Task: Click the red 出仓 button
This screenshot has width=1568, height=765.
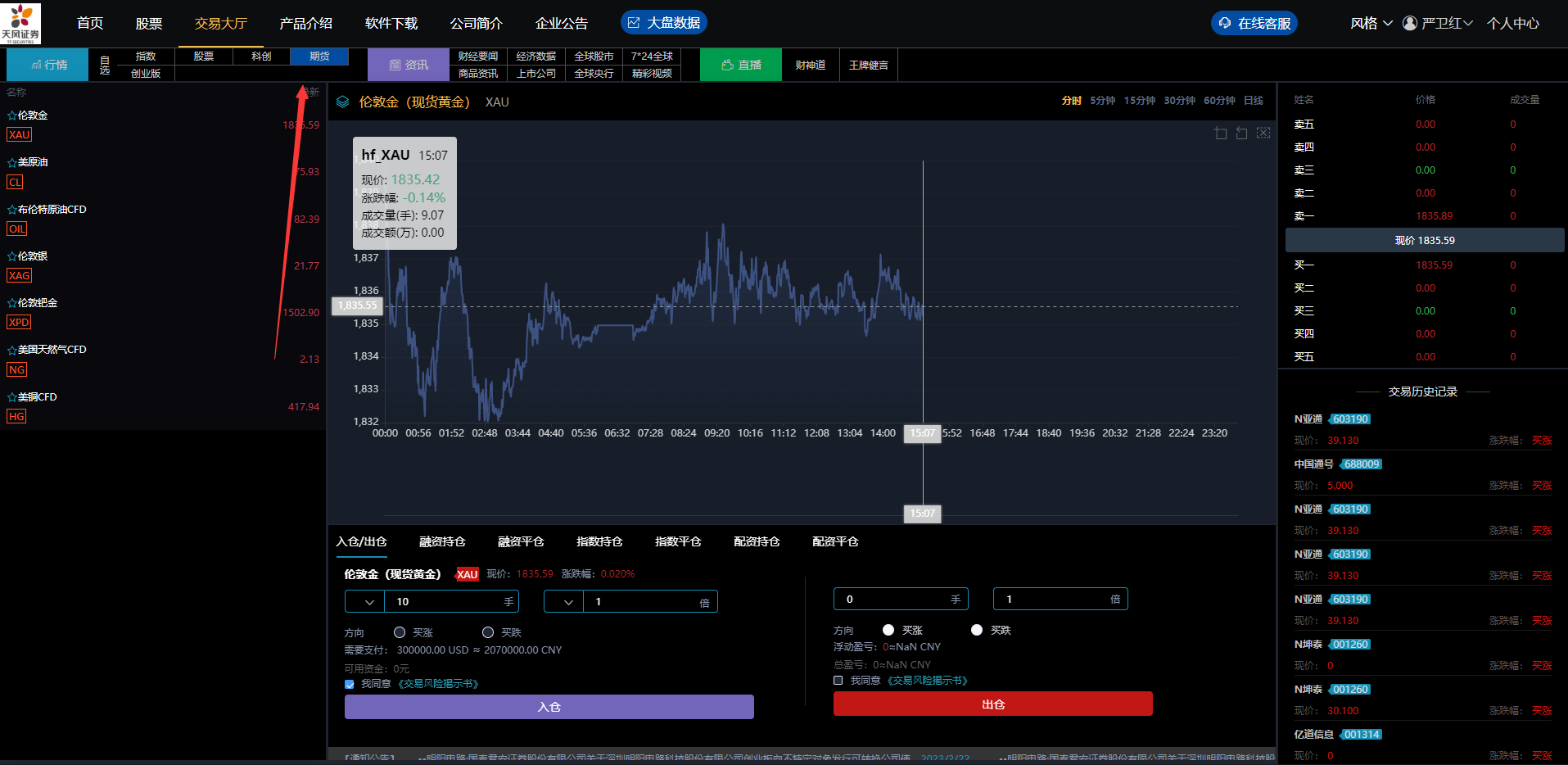Action: coord(992,704)
